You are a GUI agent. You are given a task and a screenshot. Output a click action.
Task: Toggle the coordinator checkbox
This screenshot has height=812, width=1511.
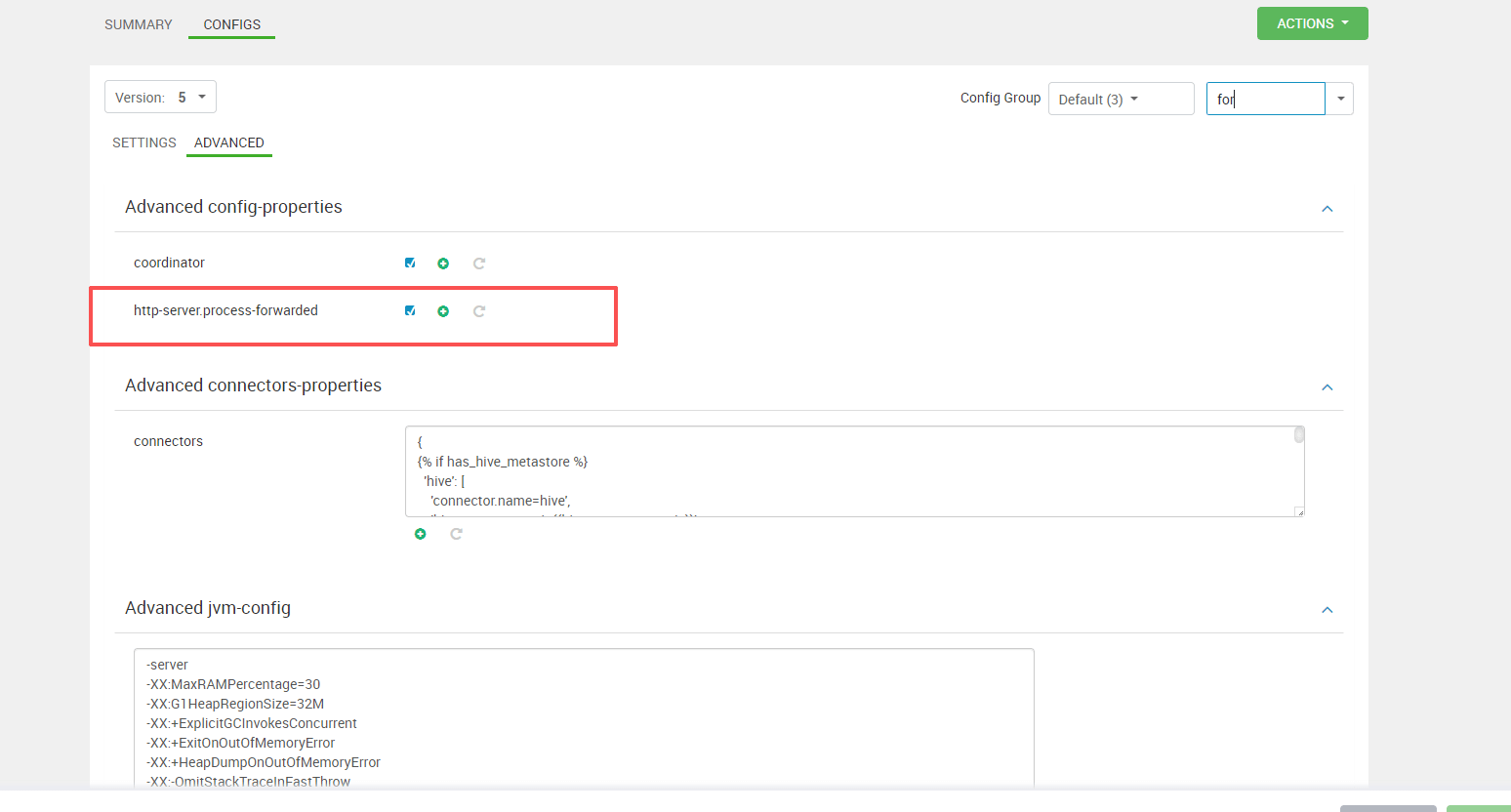[x=410, y=263]
